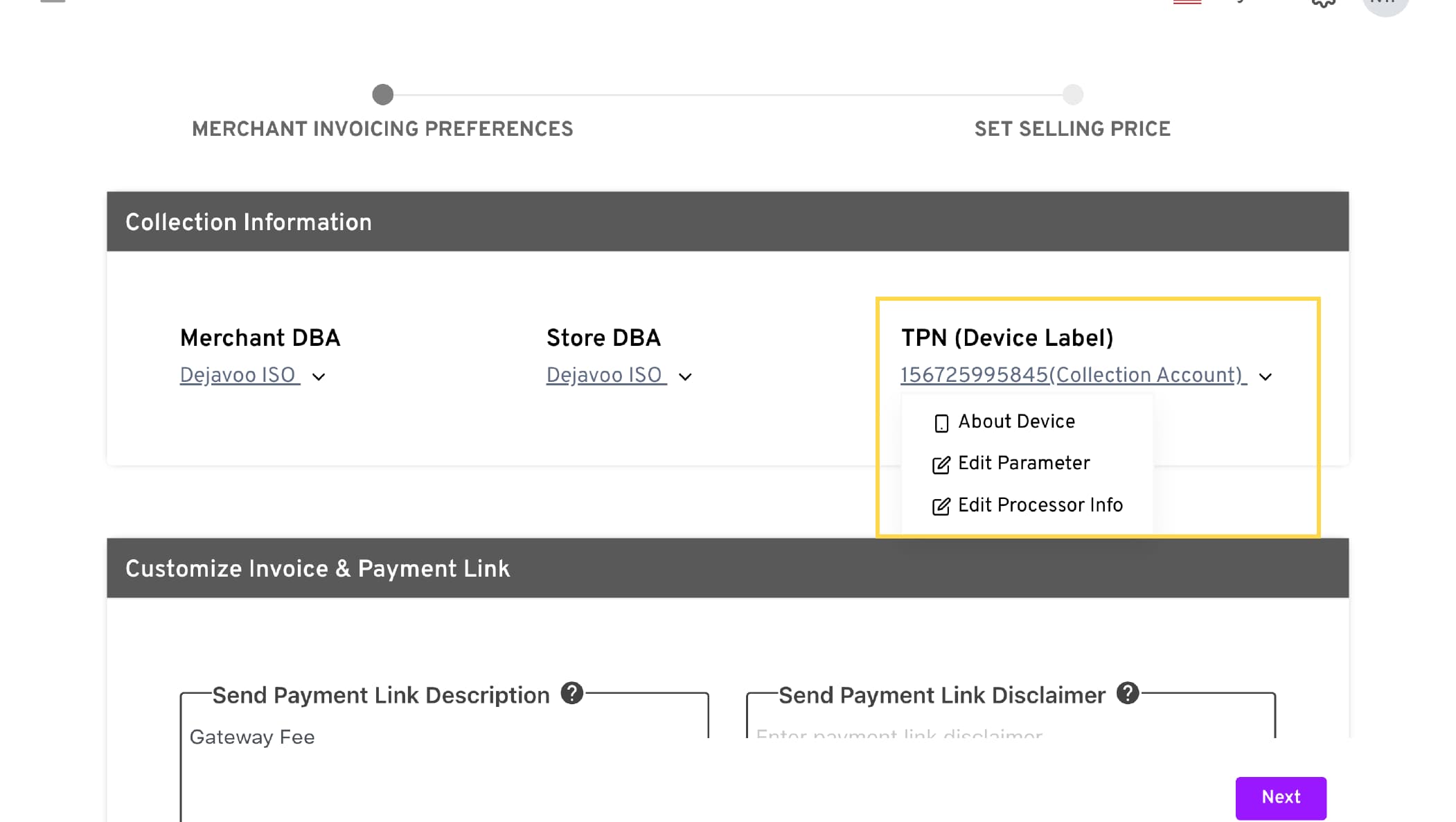Select the Edit Parameter menu option
The height and width of the screenshot is (822, 1456).
1023,463
